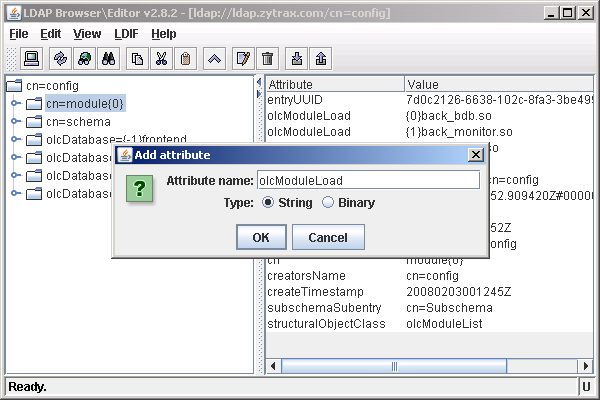Collapse left pane with splitter left arrow
Image resolution: width=600 pixels, height=400 pixels.
coord(259,82)
